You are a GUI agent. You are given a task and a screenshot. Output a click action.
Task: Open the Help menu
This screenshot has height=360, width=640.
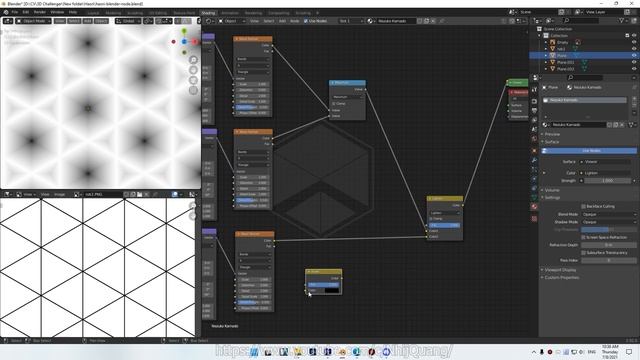click(x=73, y=12)
